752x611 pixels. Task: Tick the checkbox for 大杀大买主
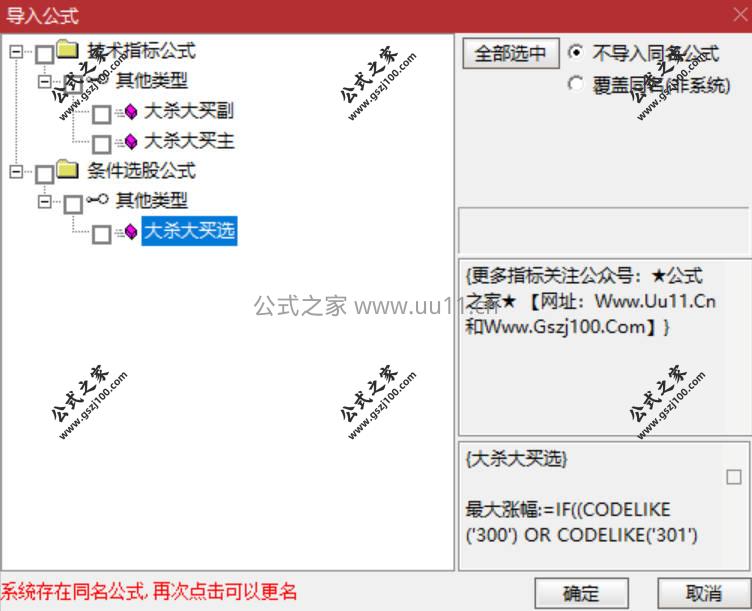(101, 144)
